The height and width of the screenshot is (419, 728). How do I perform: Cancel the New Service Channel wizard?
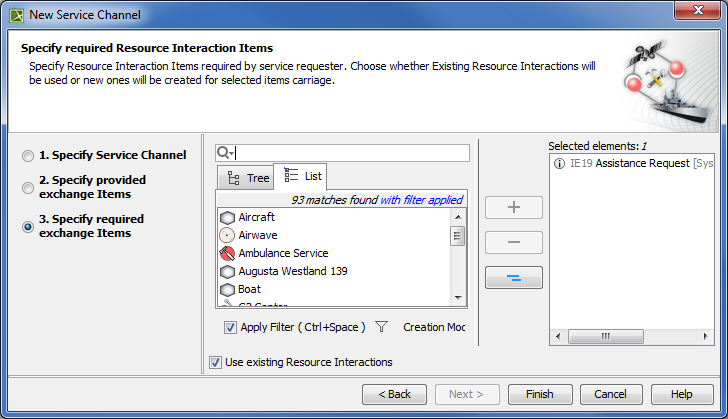tap(611, 394)
